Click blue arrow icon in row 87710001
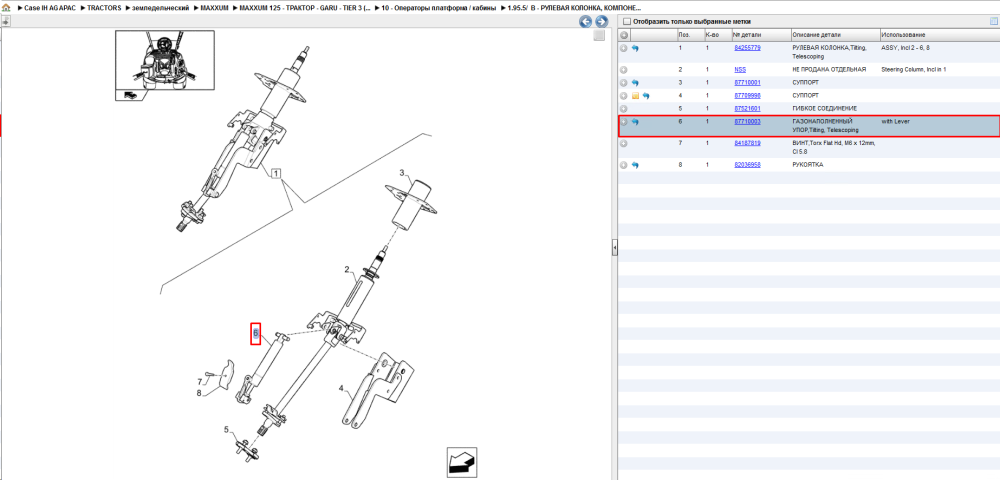 click(x=635, y=83)
